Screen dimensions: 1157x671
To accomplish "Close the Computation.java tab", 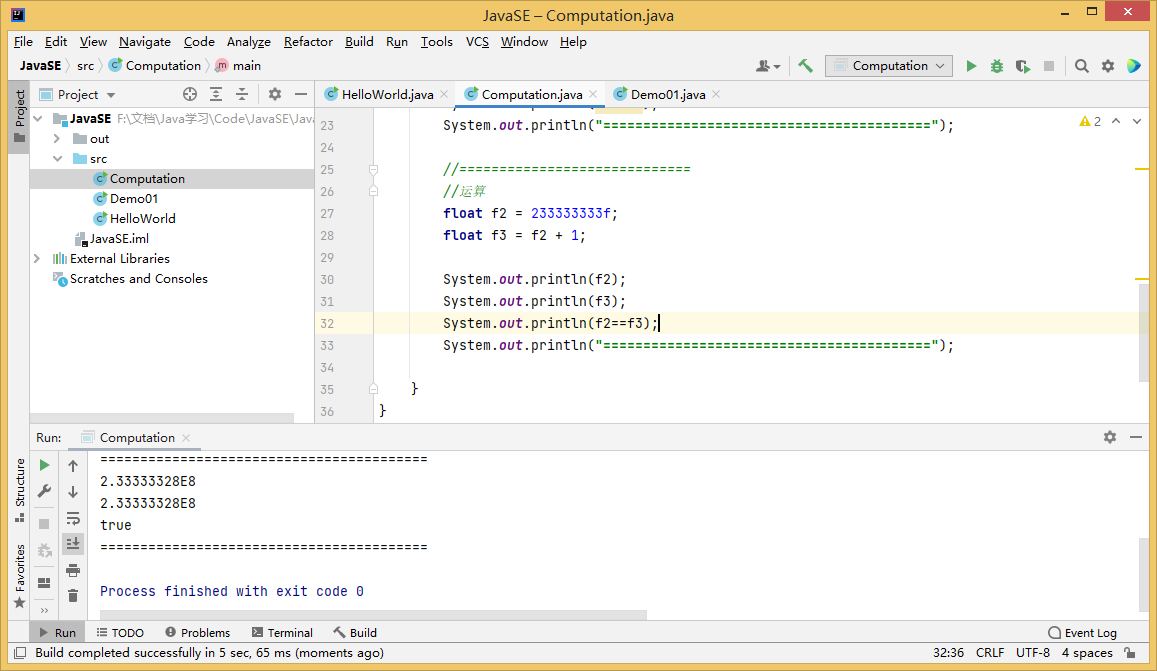I will (593, 94).
